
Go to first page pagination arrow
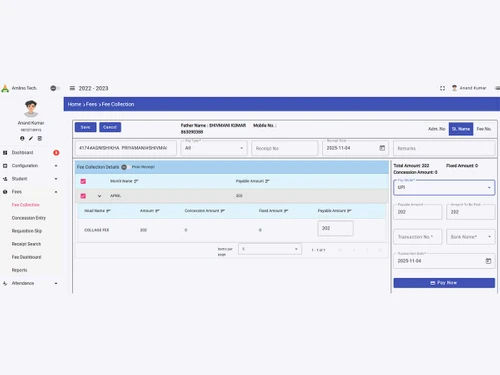[x=340, y=250]
